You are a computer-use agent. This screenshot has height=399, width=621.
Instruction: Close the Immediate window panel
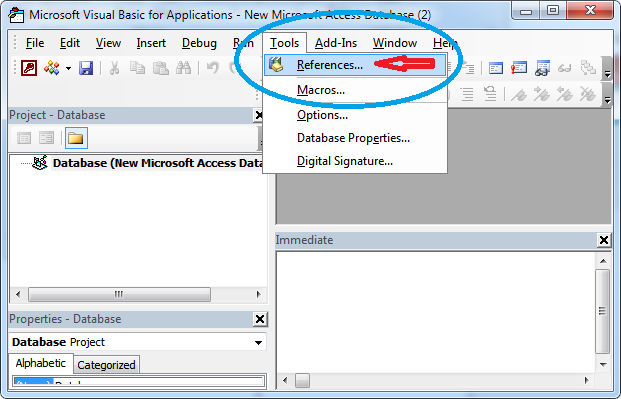(x=604, y=240)
